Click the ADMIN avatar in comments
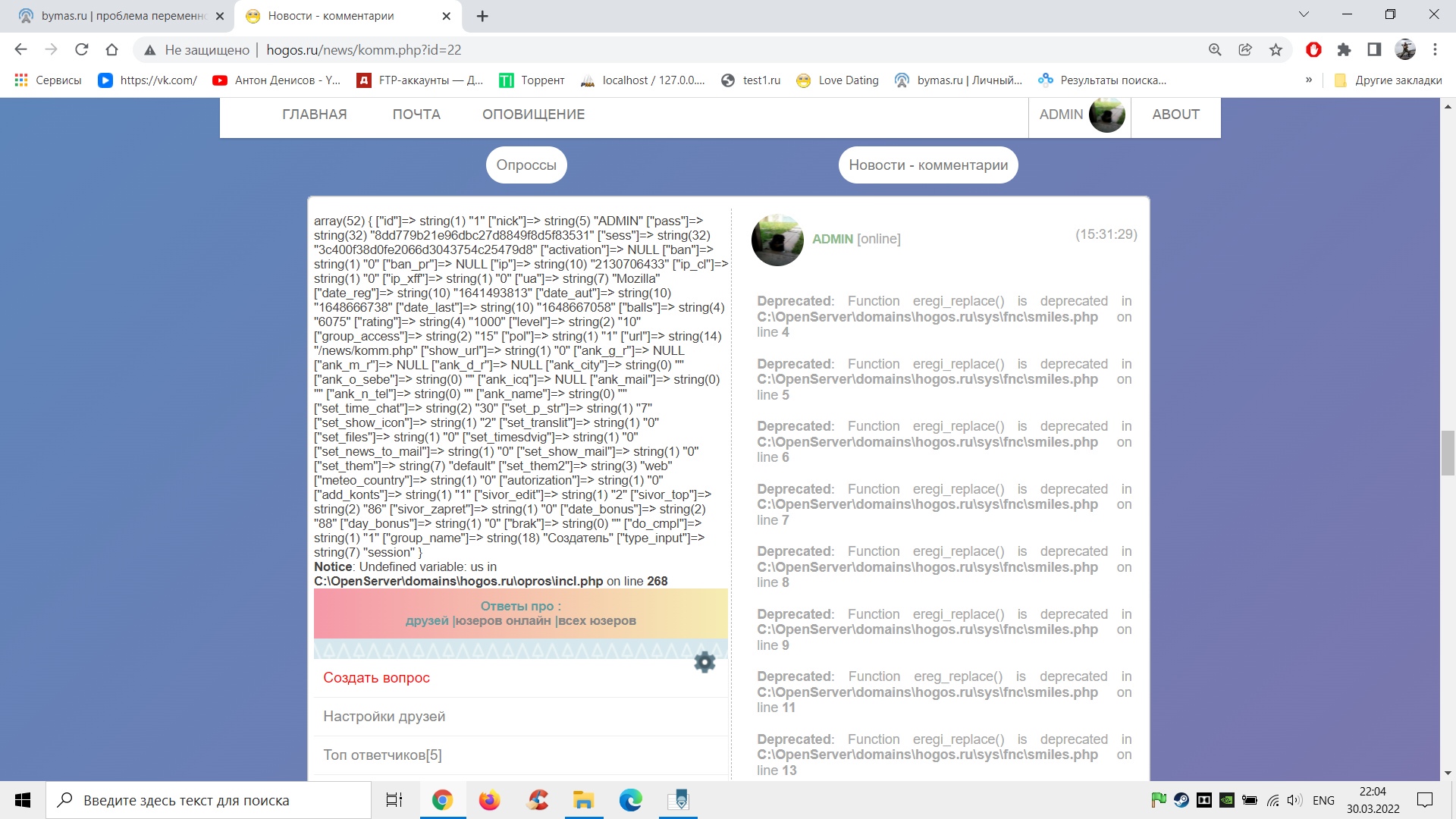This screenshot has height=819, width=1456. click(x=777, y=240)
